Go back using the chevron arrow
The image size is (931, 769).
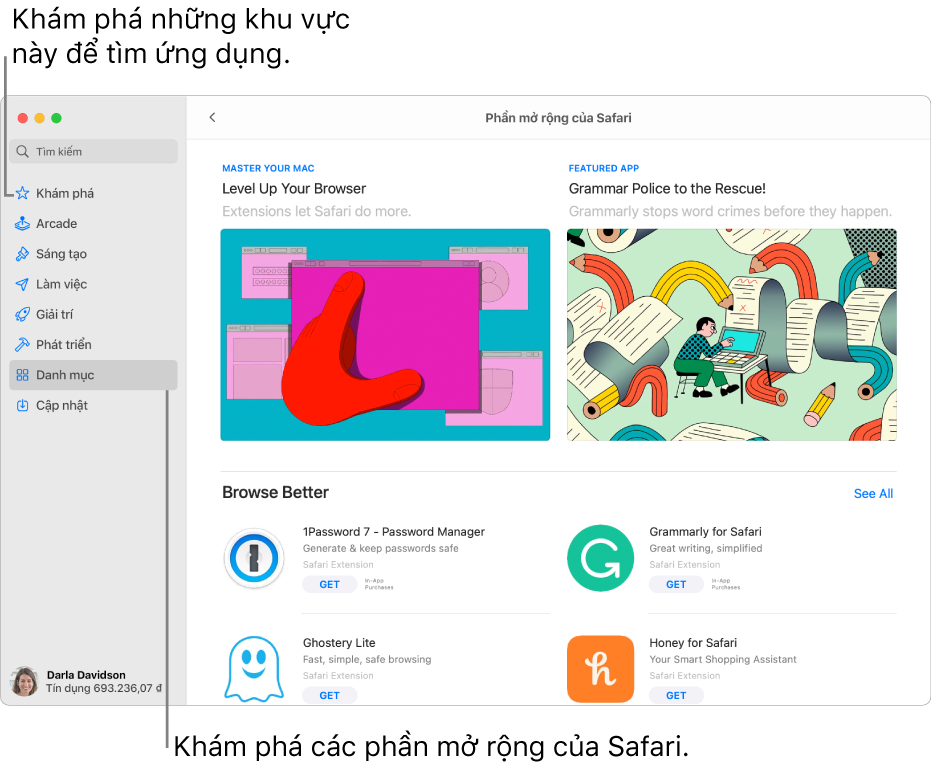point(213,118)
